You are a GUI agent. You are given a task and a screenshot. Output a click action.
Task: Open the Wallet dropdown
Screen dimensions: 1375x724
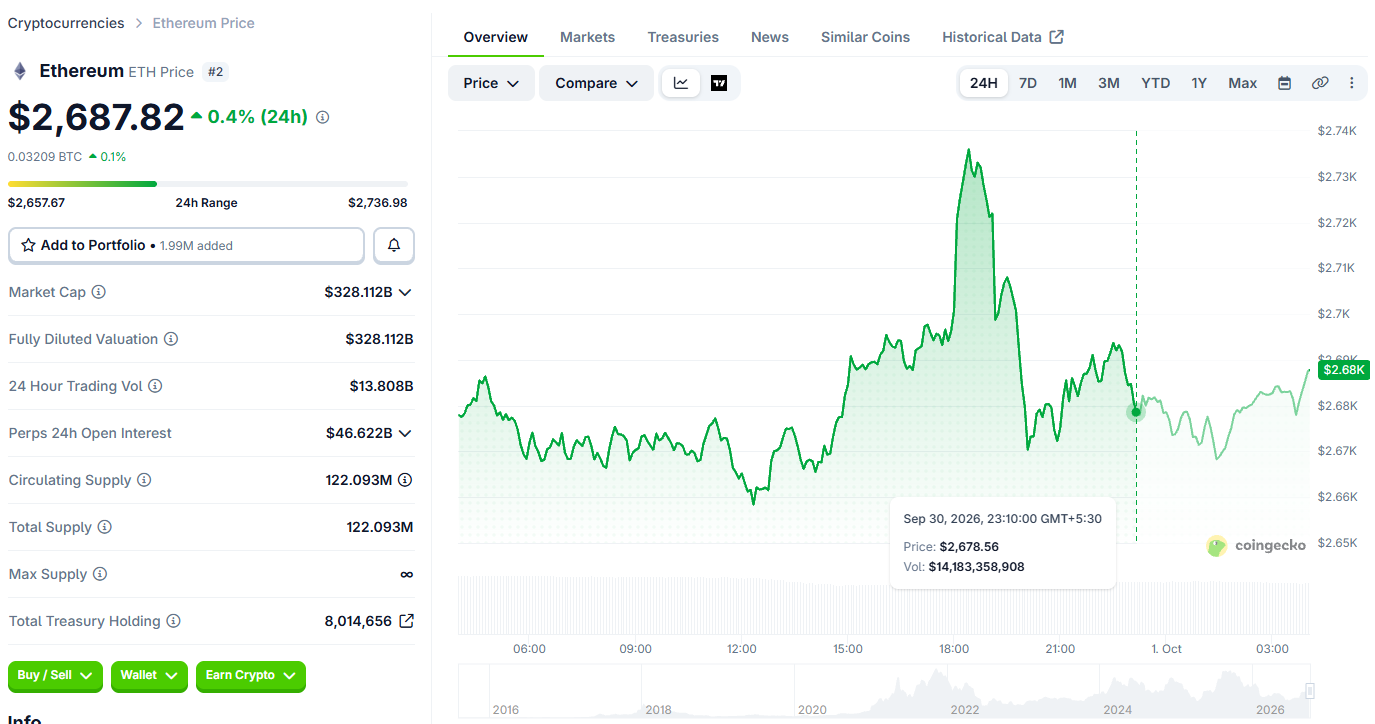click(149, 676)
